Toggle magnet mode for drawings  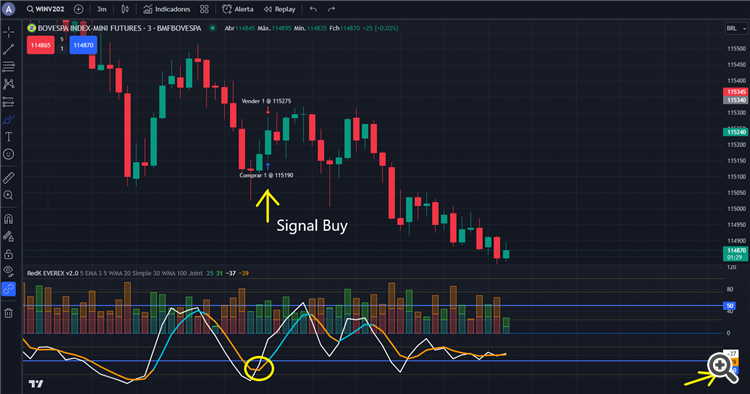[x=8, y=219]
